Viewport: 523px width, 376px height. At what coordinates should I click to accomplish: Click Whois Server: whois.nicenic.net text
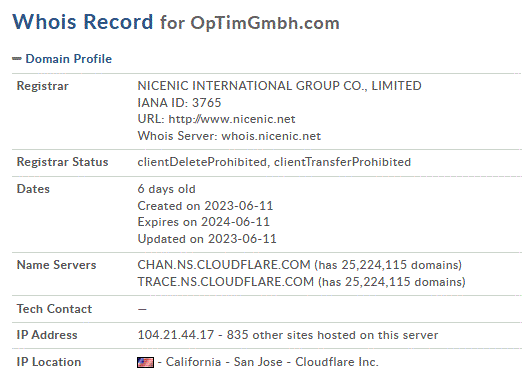[229, 136]
